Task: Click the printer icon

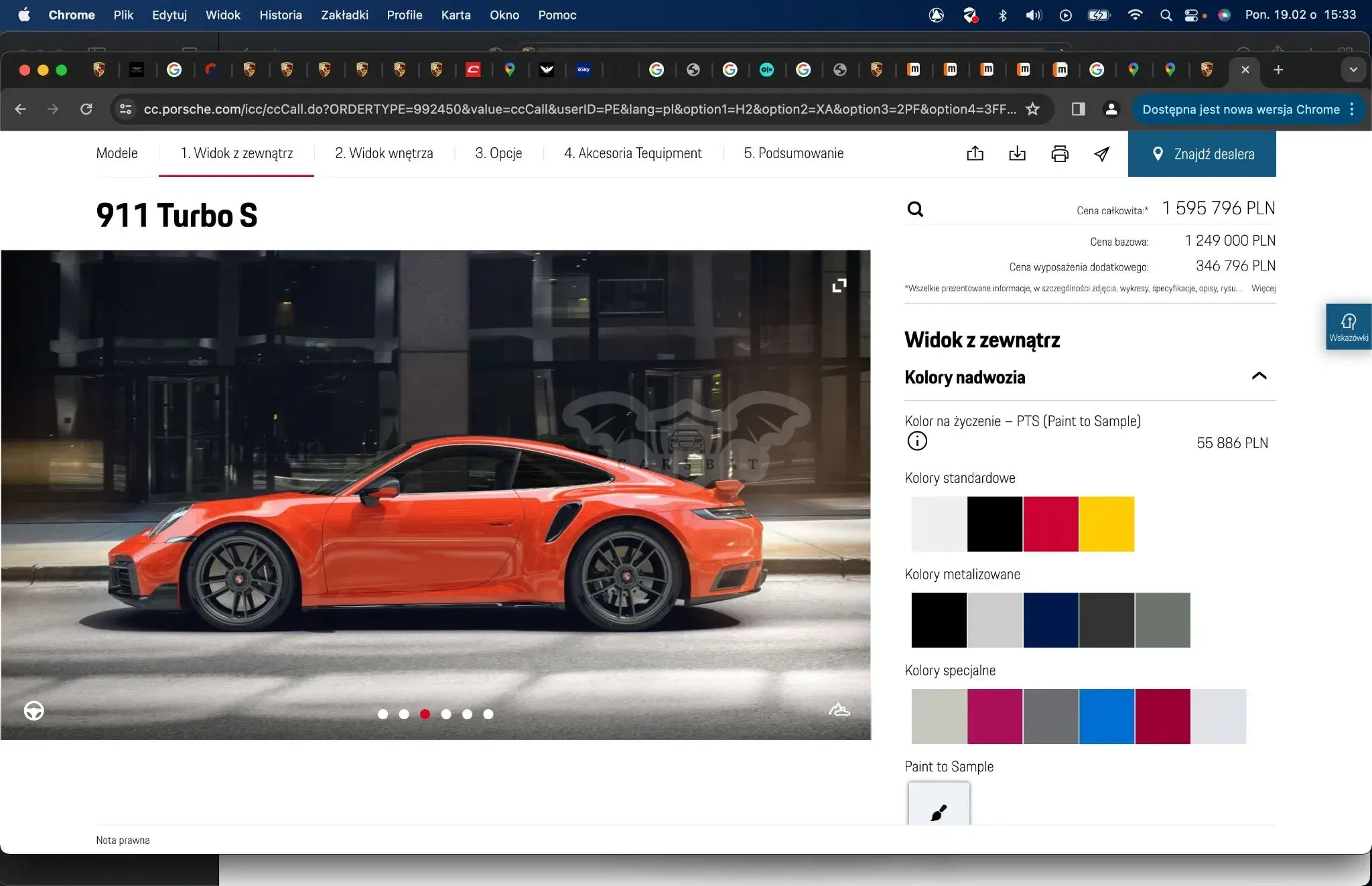Action: tap(1059, 153)
